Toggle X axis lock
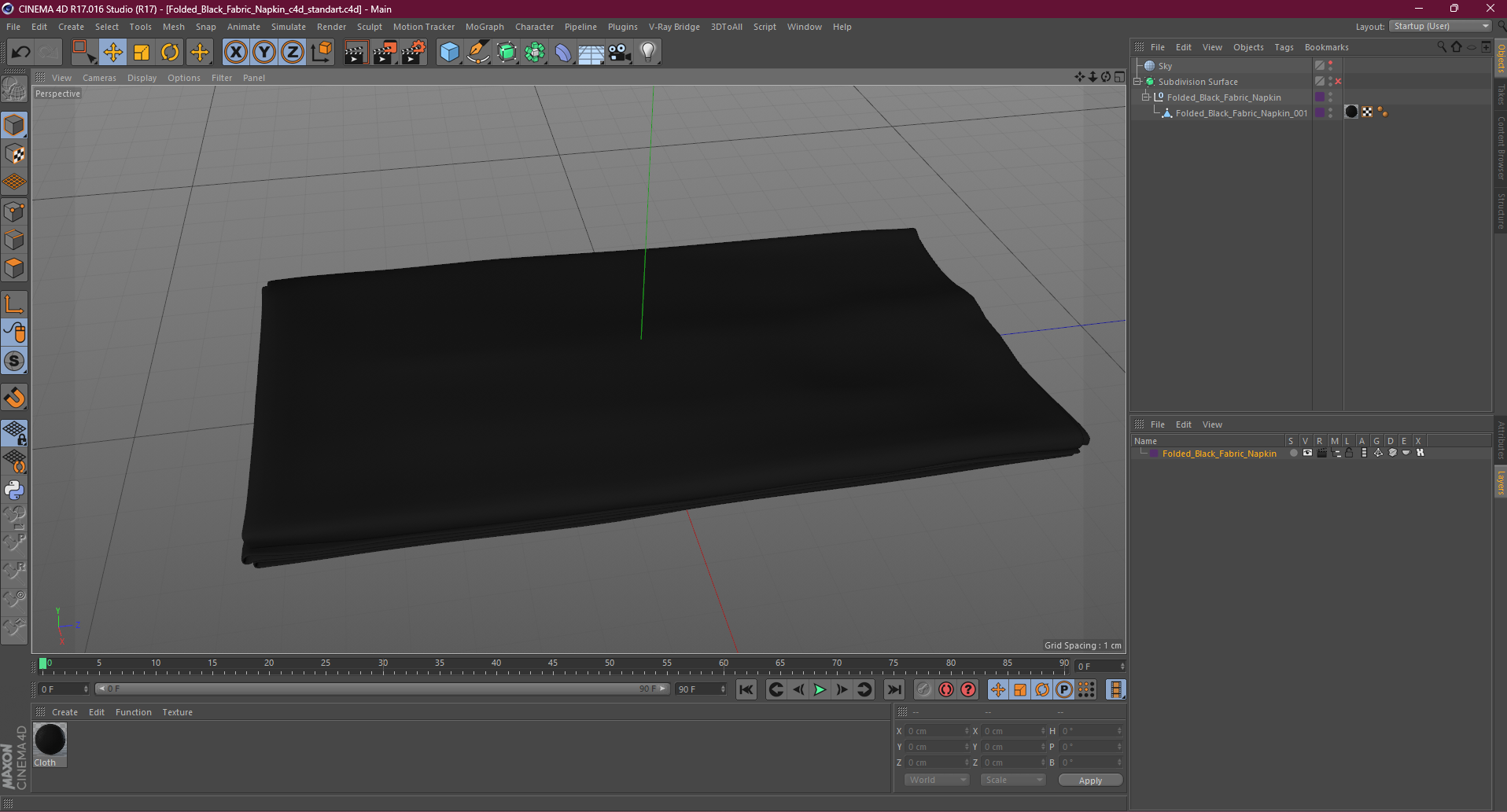 [235, 53]
